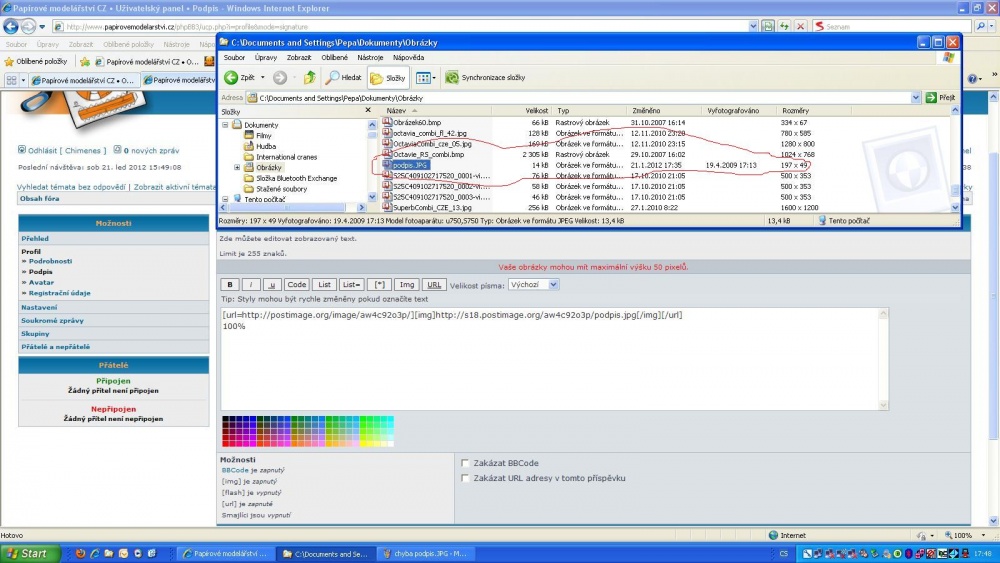1000x563 pixels.
Task: Click the CS language indicator in taskbar
Action: tap(784, 553)
